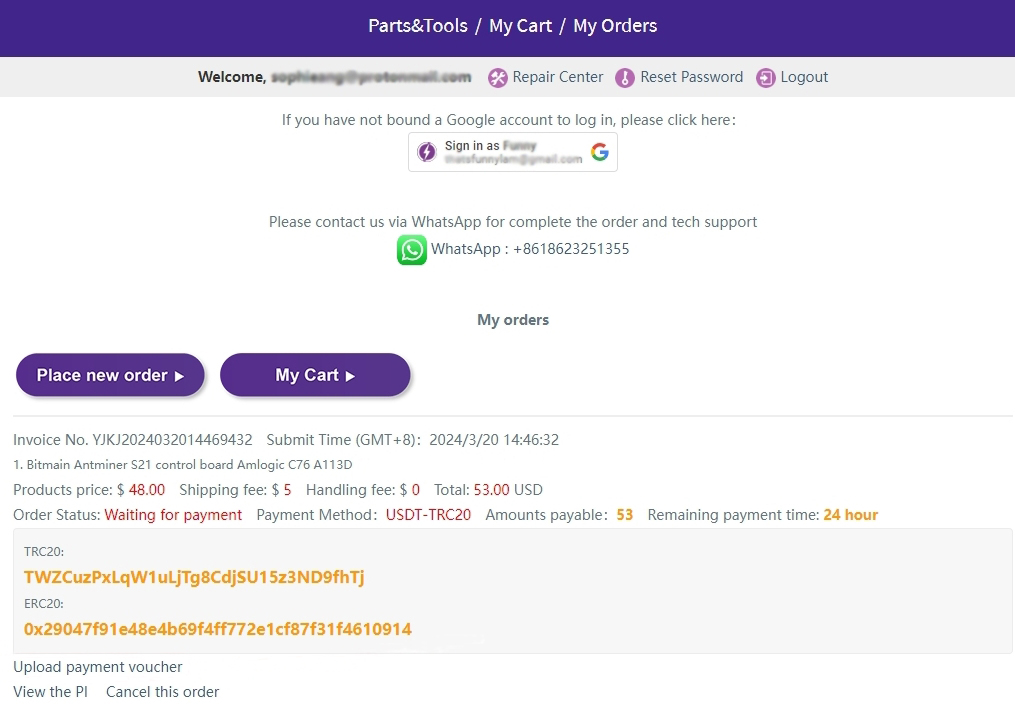The width and height of the screenshot is (1015, 704).
Task: Click the purple lightning profile icon
Action: [427, 152]
